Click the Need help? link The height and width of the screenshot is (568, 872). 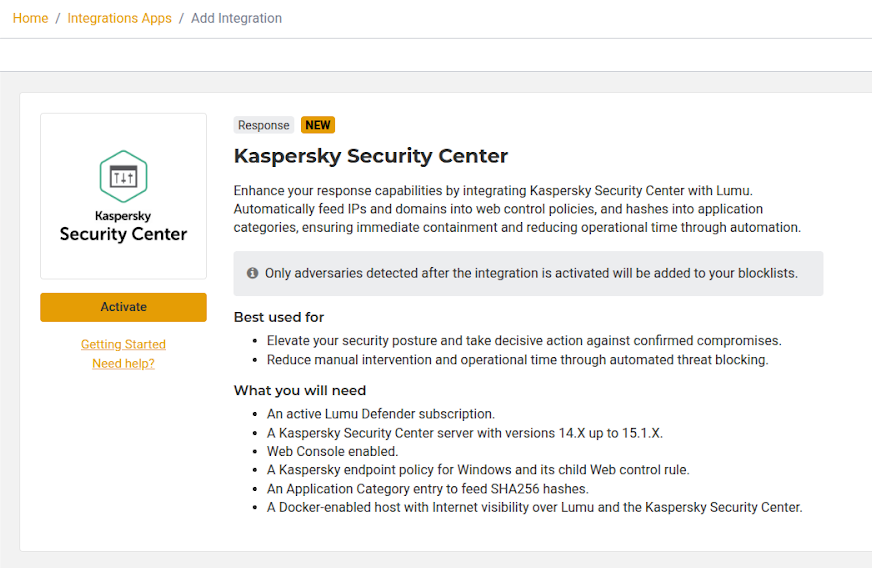pos(123,363)
